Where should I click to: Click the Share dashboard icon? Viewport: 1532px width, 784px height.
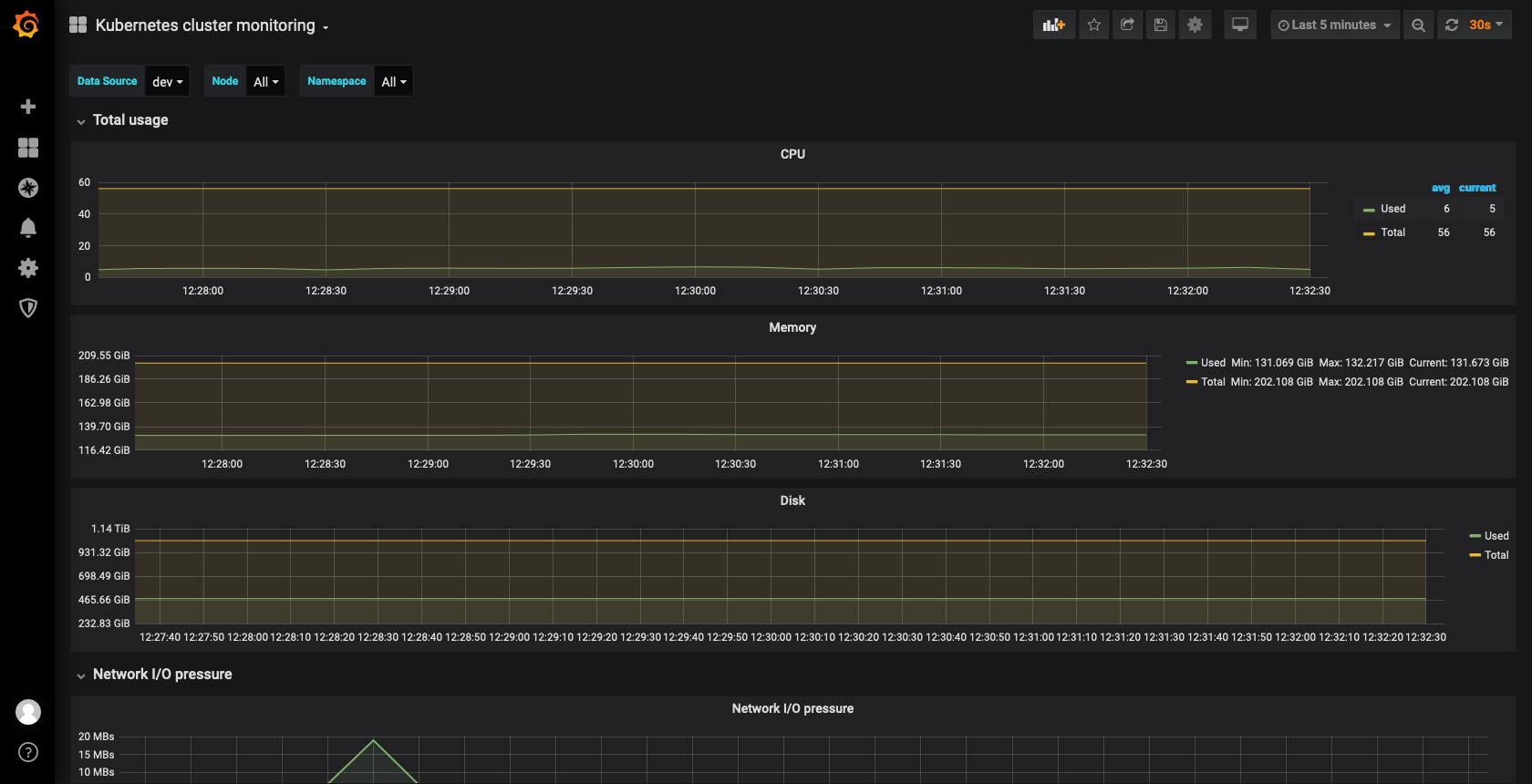(x=1127, y=26)
